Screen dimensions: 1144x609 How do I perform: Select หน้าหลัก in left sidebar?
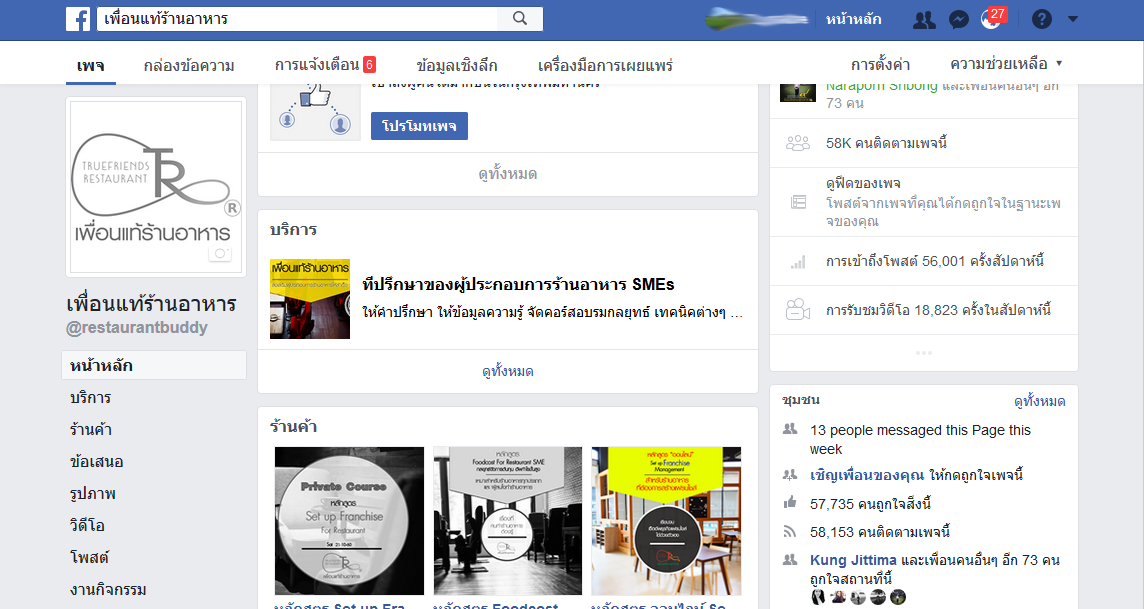pyautogui.click(x=154, y=365)
